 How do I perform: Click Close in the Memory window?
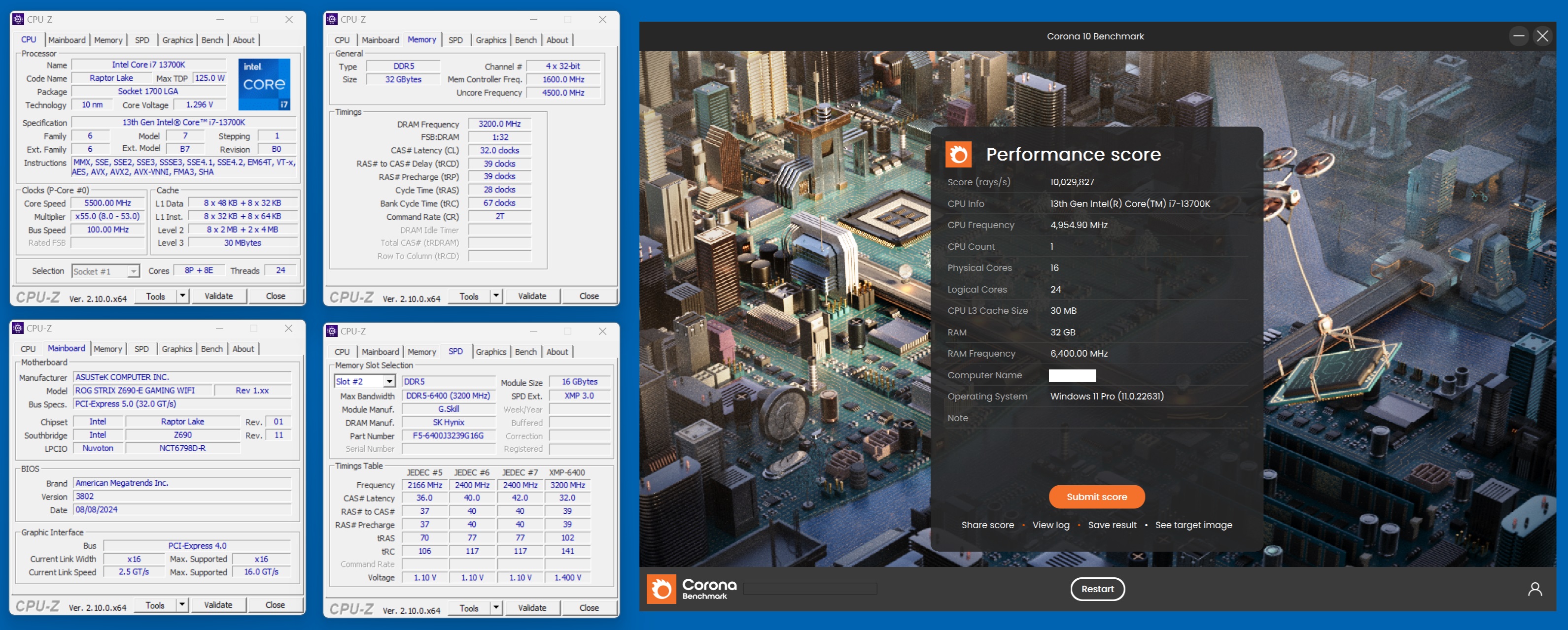point(589,296)
